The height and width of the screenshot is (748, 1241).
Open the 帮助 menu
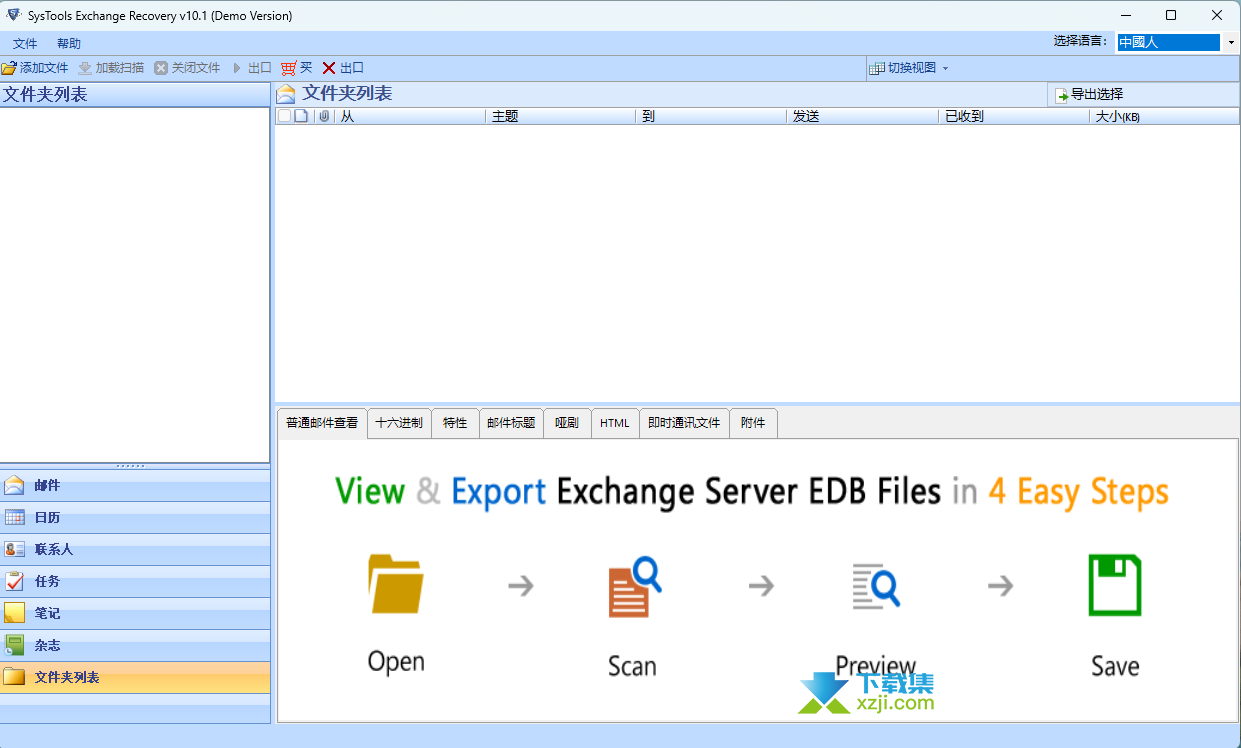[69, 44]
